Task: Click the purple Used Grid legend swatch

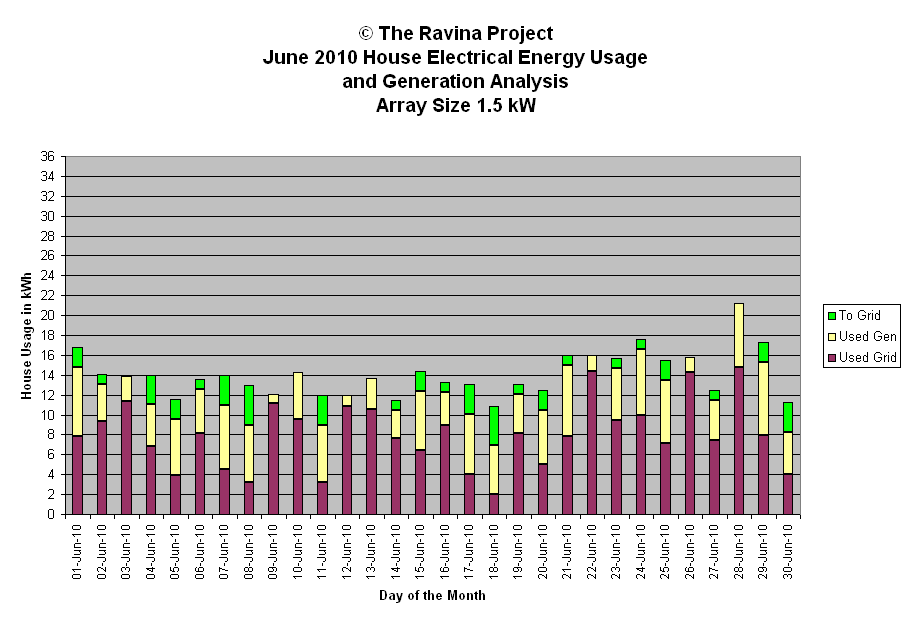Action: pyautogui.click(x=831, y=358)
